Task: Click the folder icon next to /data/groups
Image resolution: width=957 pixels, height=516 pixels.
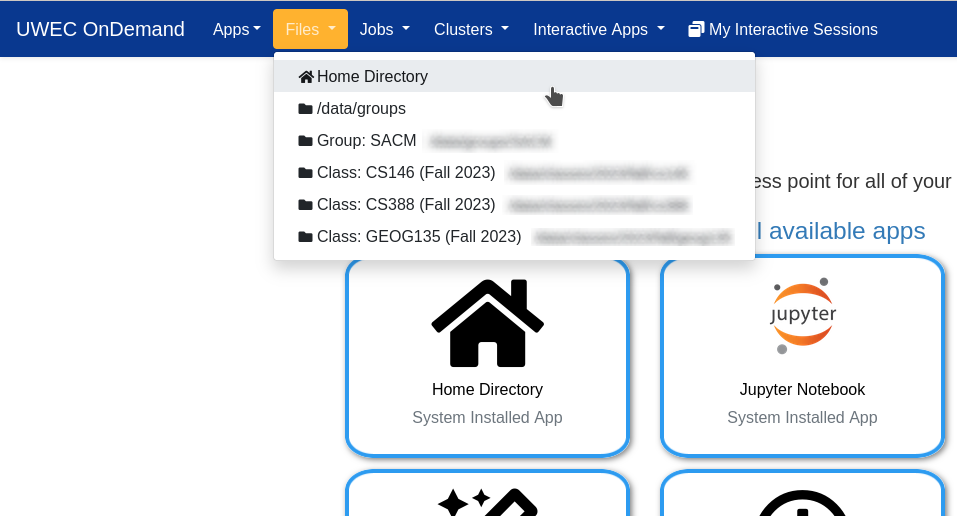Action: coord(306,109)
